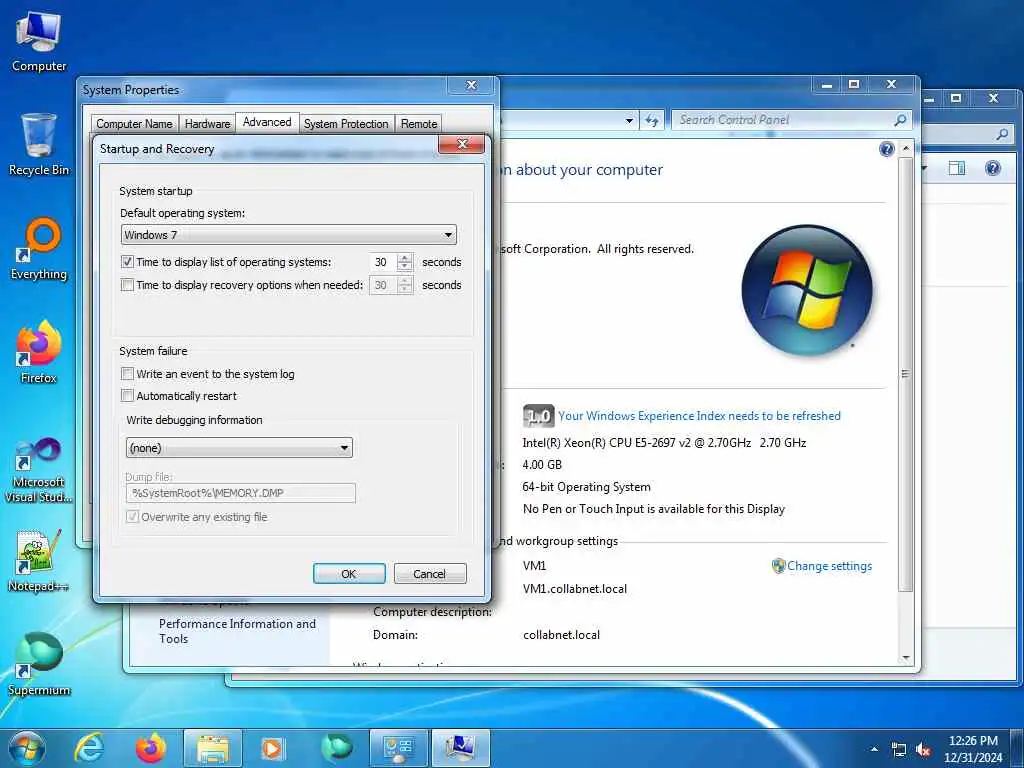The image size is (1024, 768).
Task: Open Firefox from the taskbar
Action: tap(151, 748)
